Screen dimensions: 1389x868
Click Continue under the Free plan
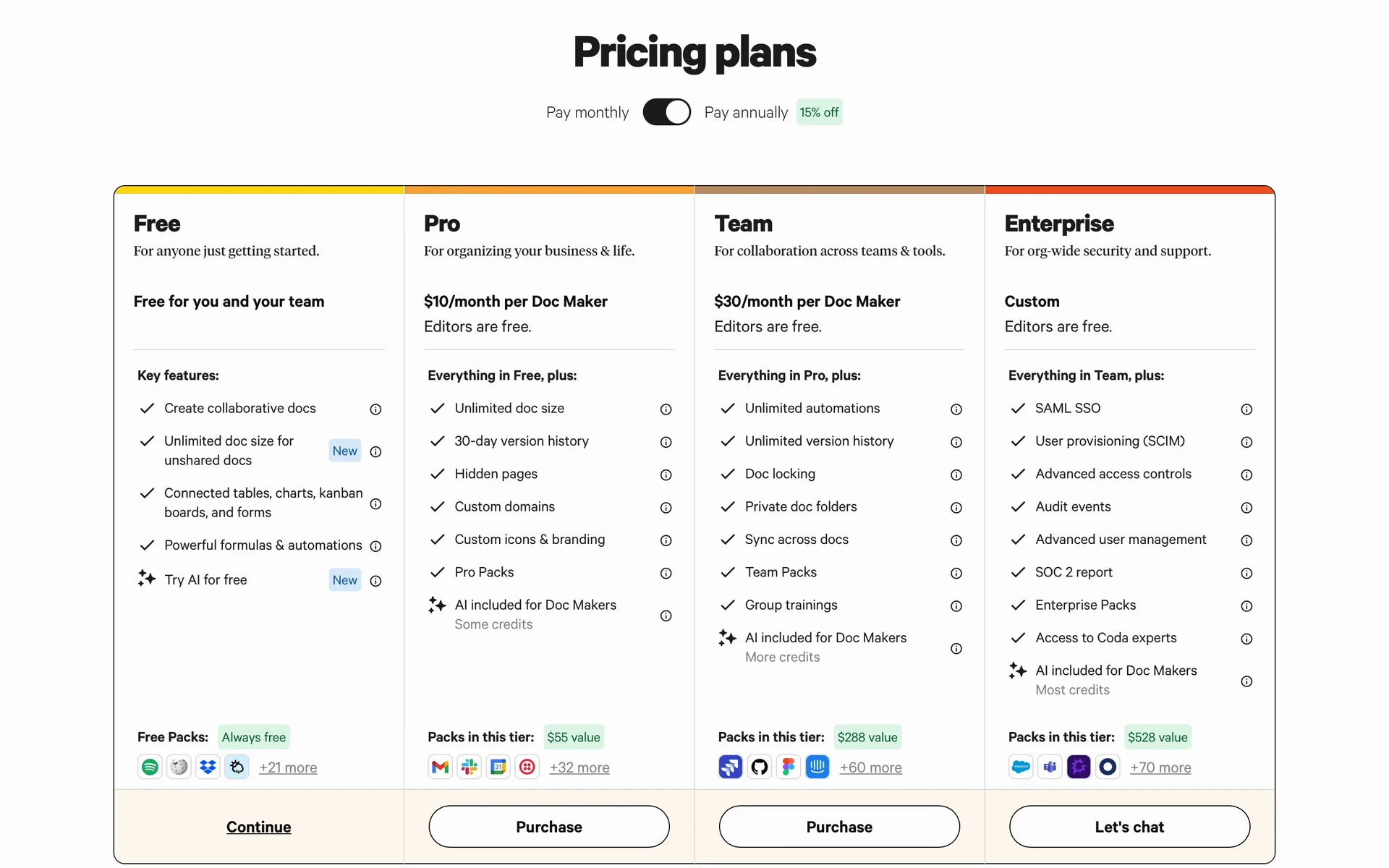258,827
